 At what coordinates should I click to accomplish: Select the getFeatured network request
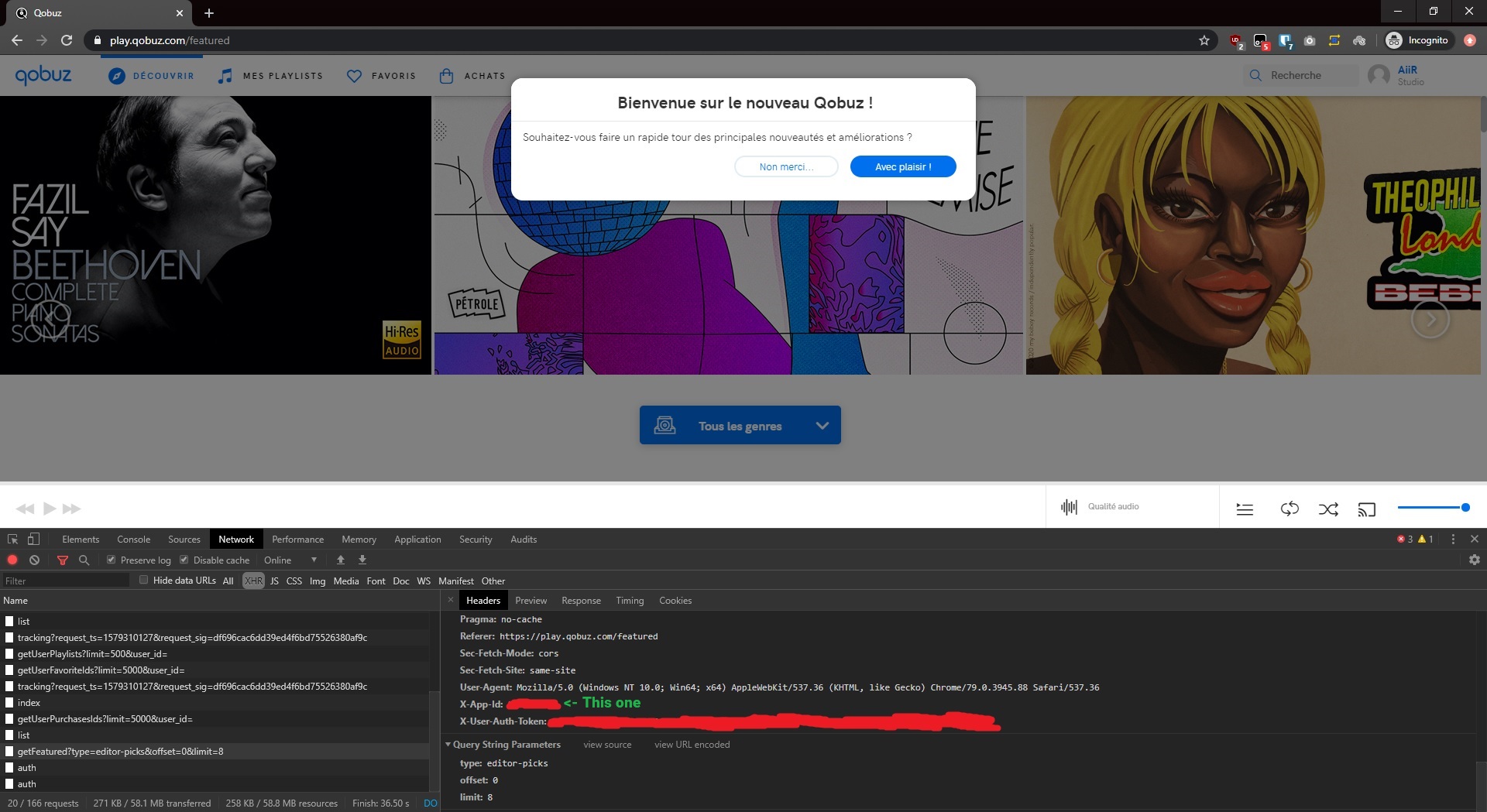(x=120, y=751)
